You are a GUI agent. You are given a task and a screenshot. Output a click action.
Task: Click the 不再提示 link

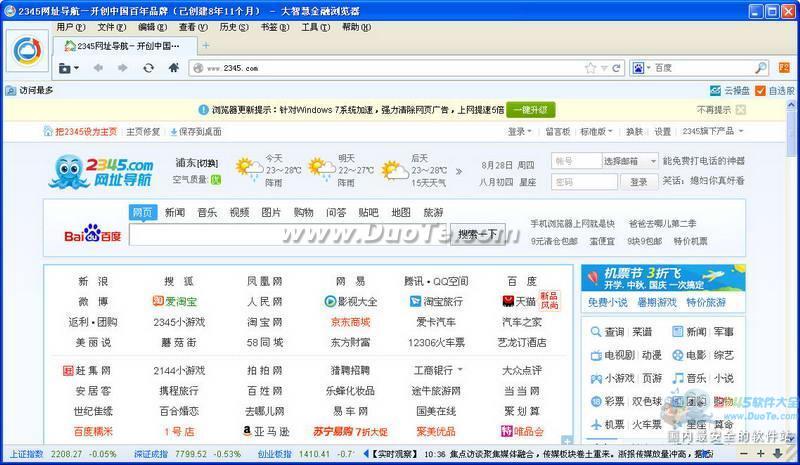click(x=713, y=110)
